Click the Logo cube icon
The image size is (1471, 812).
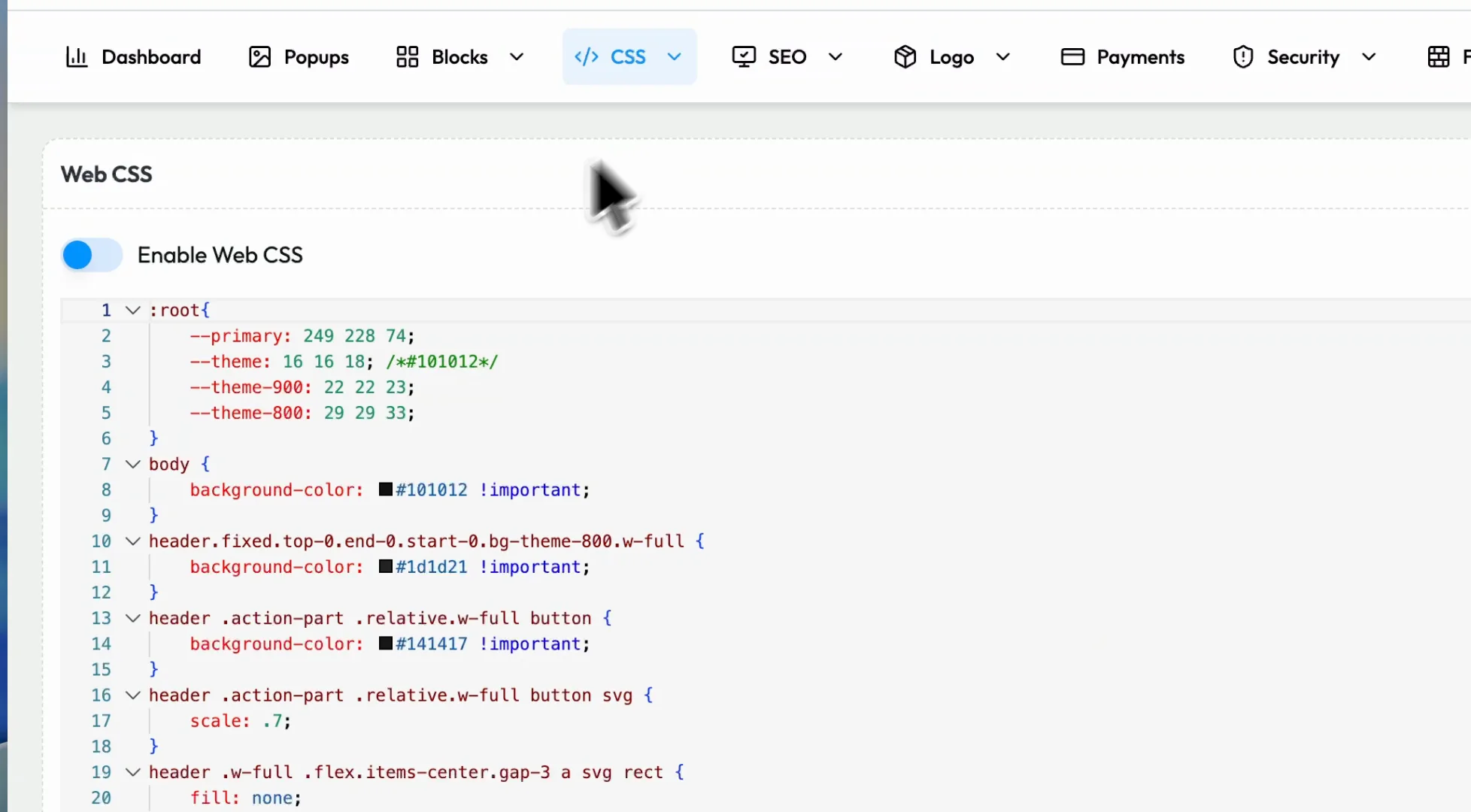[905, 57]
